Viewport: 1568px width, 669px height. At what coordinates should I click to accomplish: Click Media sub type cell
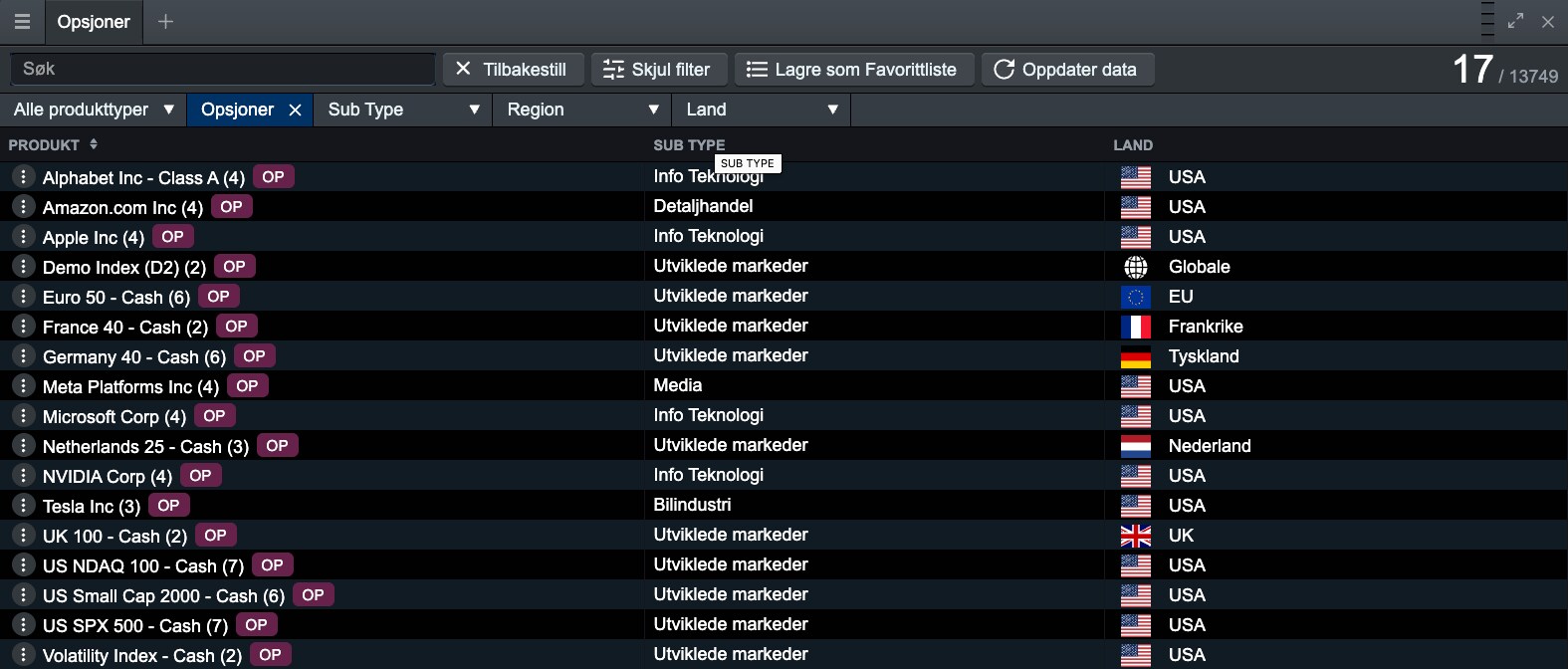(678, 385)
